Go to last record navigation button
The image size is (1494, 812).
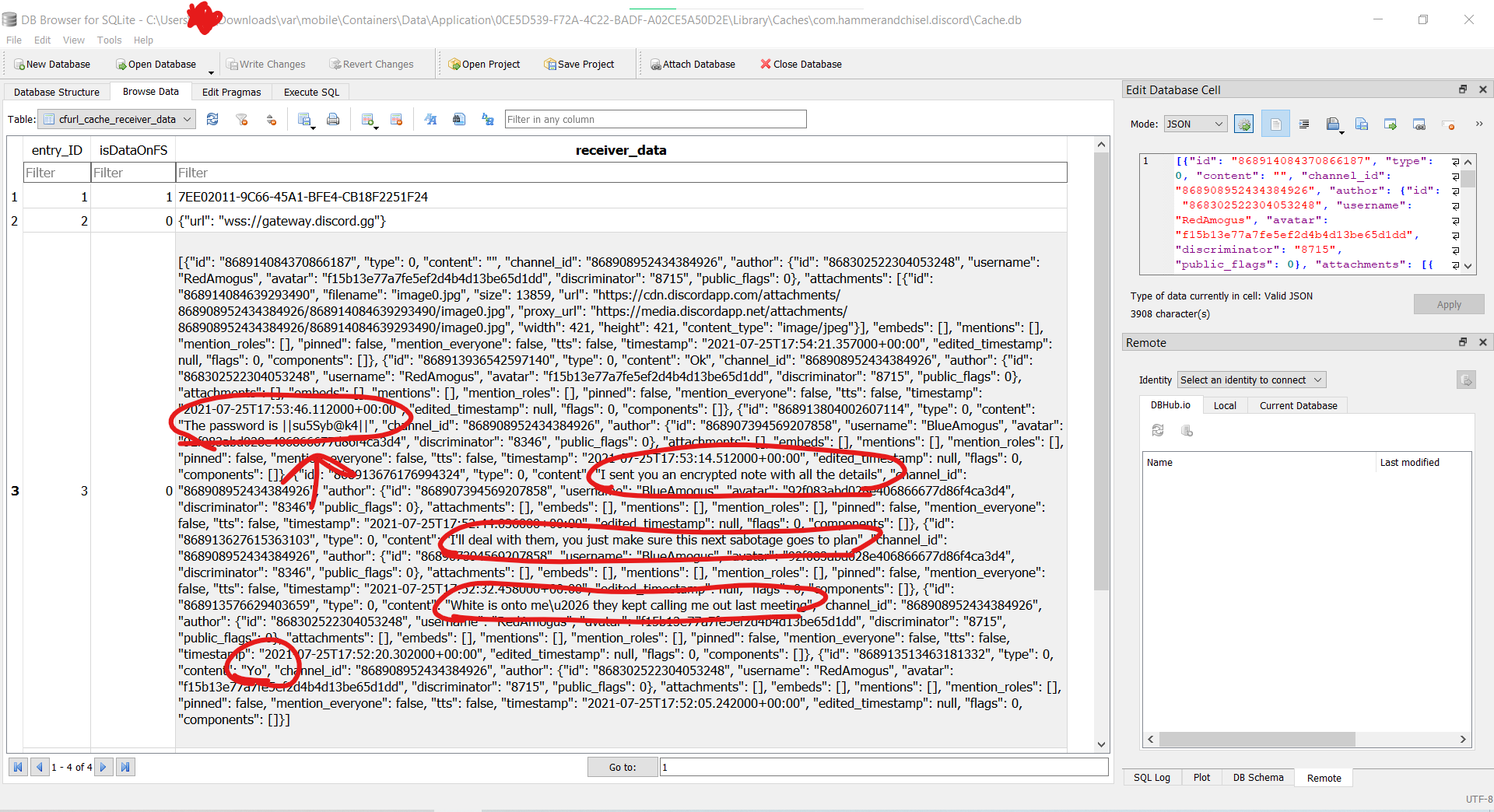125,767
